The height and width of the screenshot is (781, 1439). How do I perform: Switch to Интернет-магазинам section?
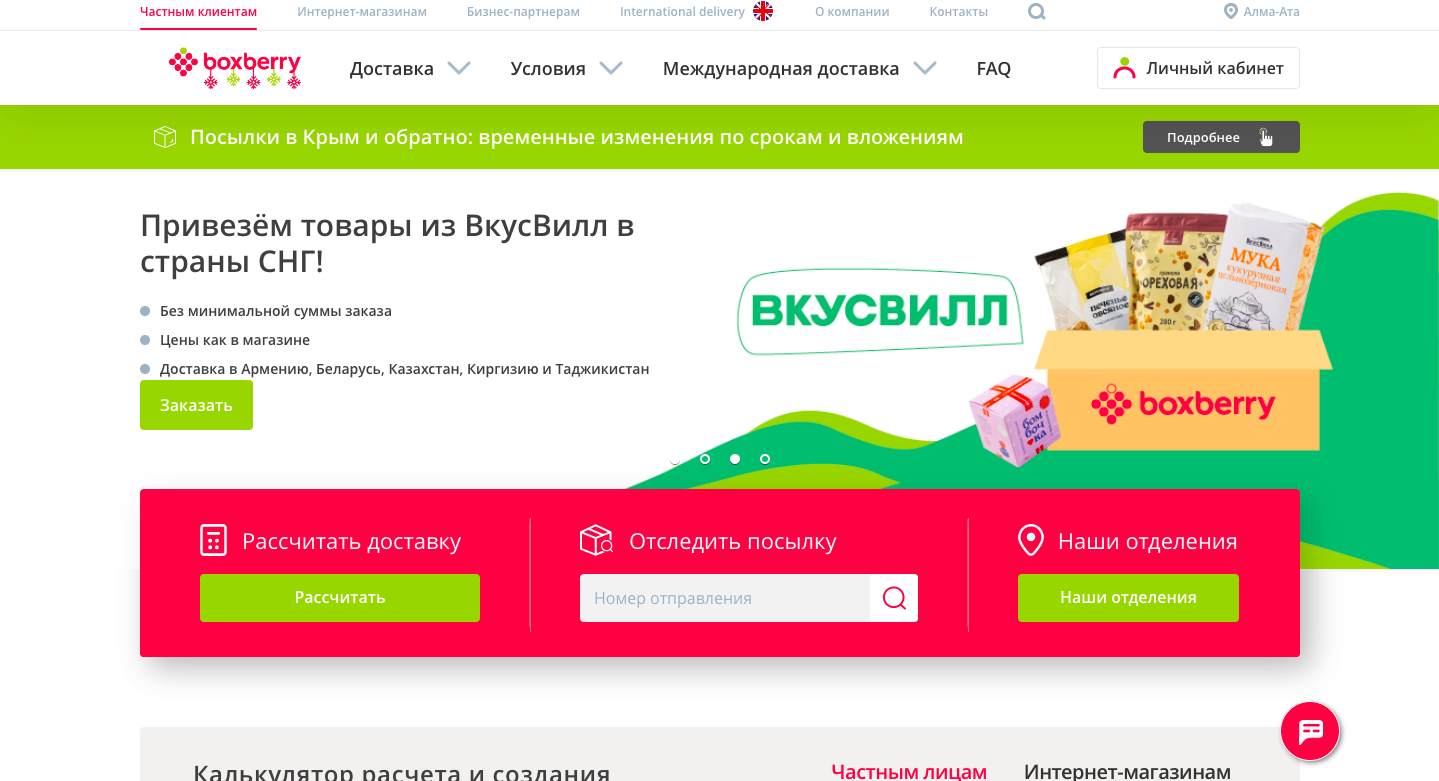(362, 12)
